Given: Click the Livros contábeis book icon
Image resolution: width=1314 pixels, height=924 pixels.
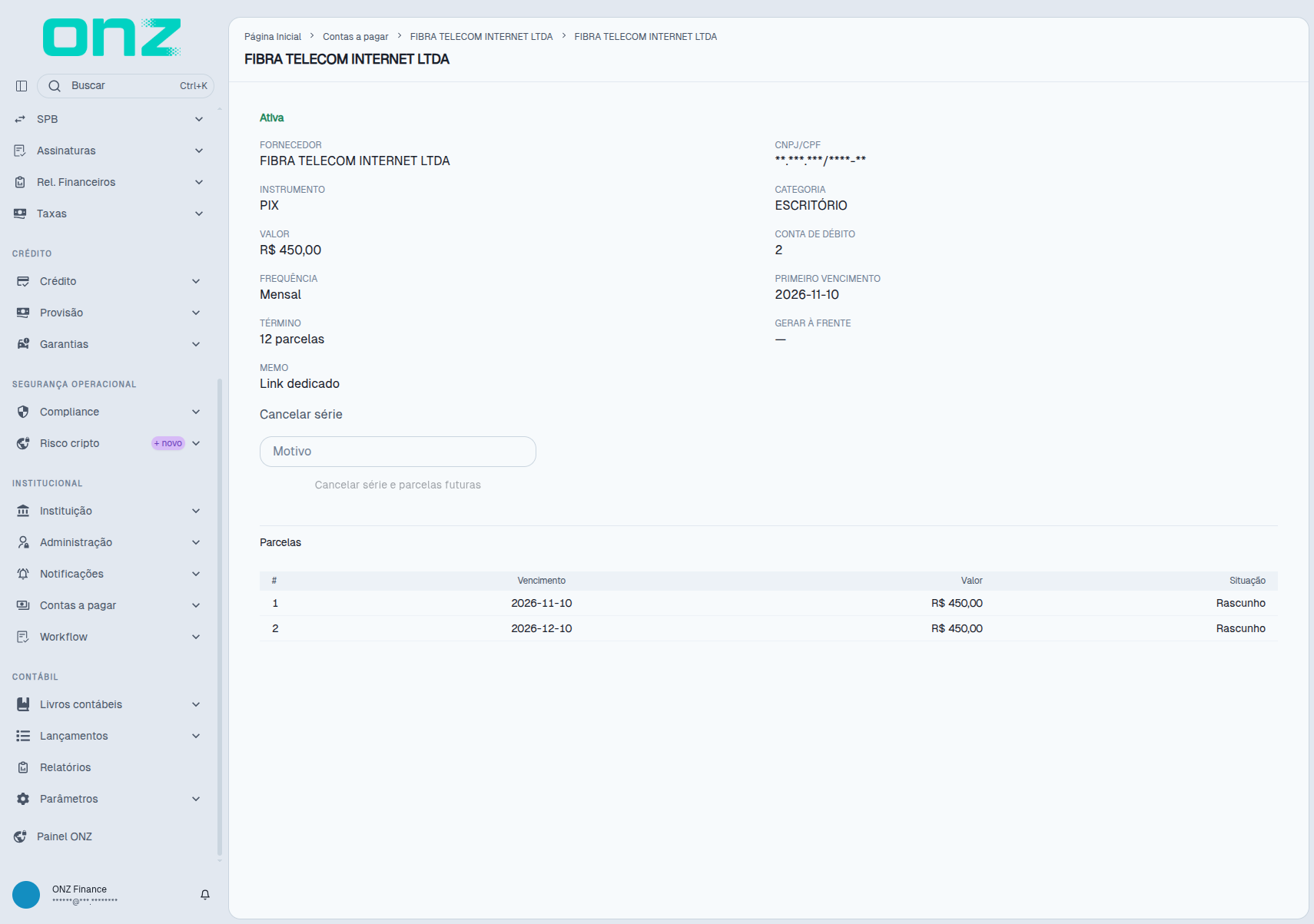Looking at the screenshot, I should [x=23, y=704].
